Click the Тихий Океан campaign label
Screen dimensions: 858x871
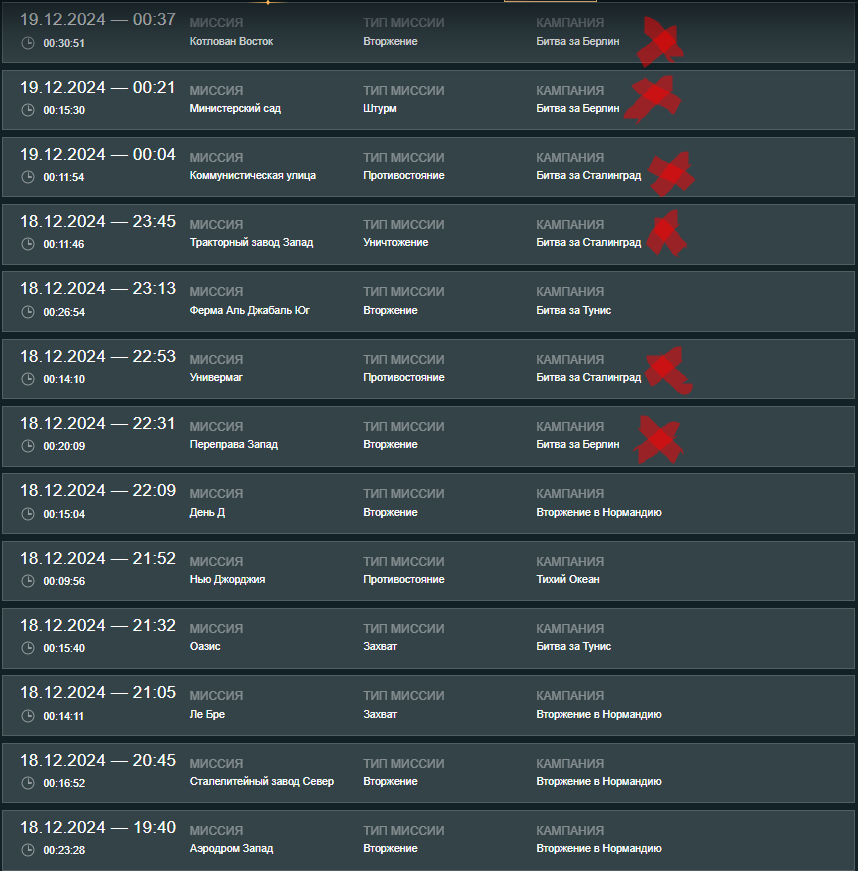[568, 579]
